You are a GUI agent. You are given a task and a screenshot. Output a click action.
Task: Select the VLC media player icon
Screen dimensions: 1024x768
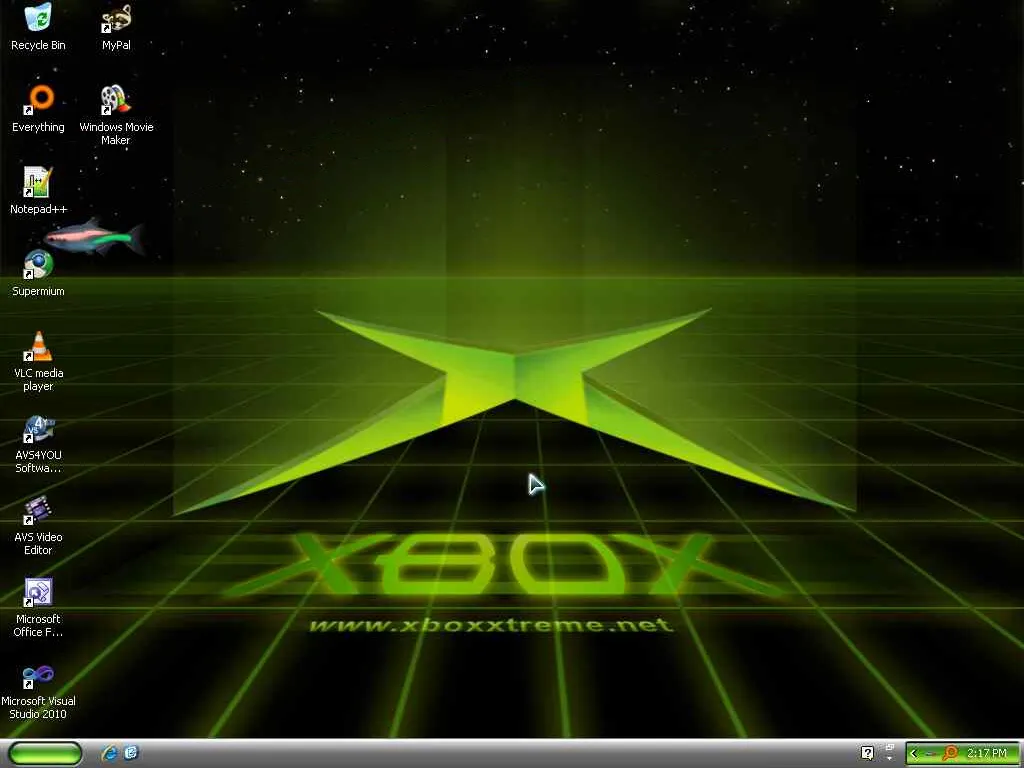point(38,362)
